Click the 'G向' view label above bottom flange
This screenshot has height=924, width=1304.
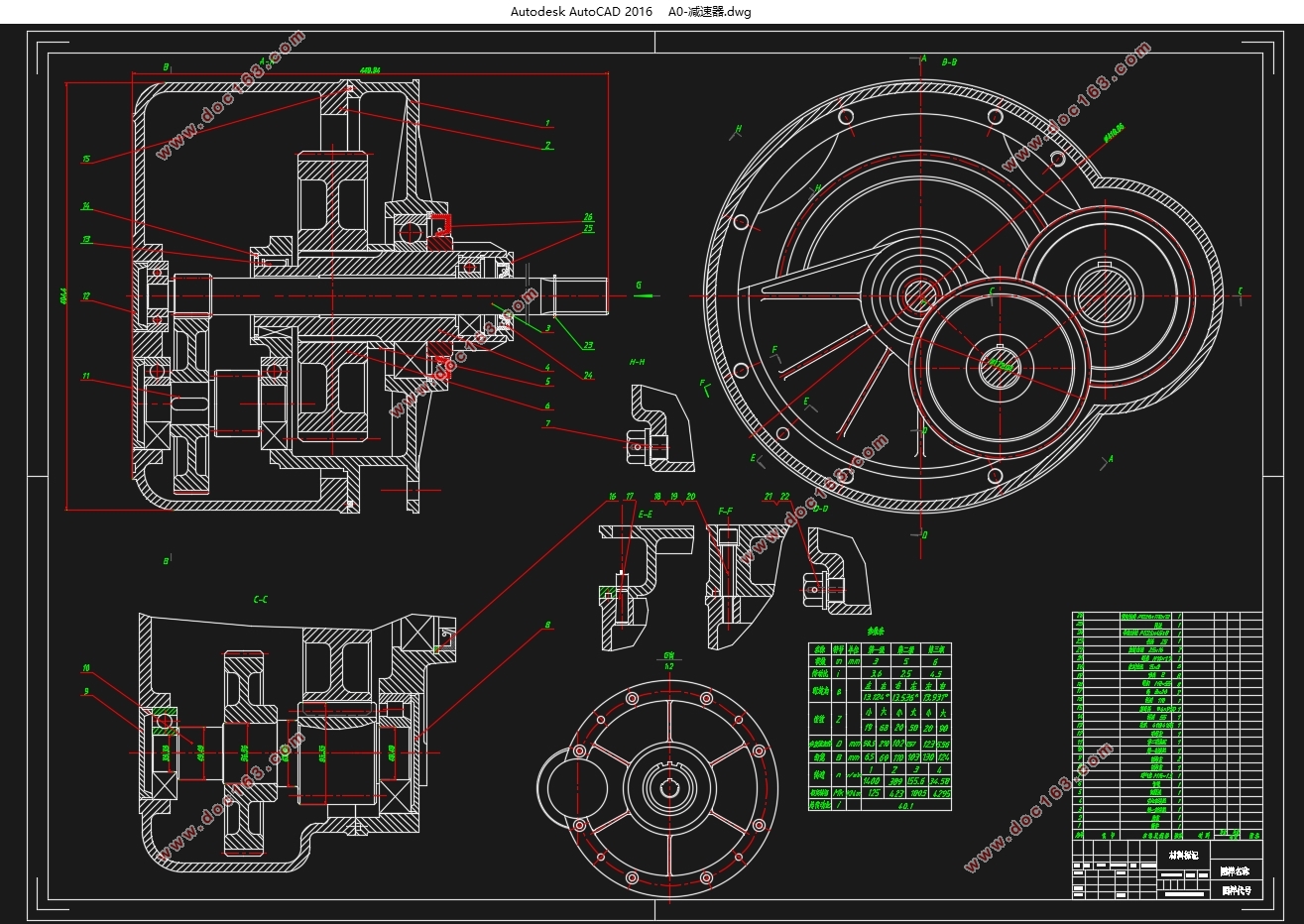[667, 657]
